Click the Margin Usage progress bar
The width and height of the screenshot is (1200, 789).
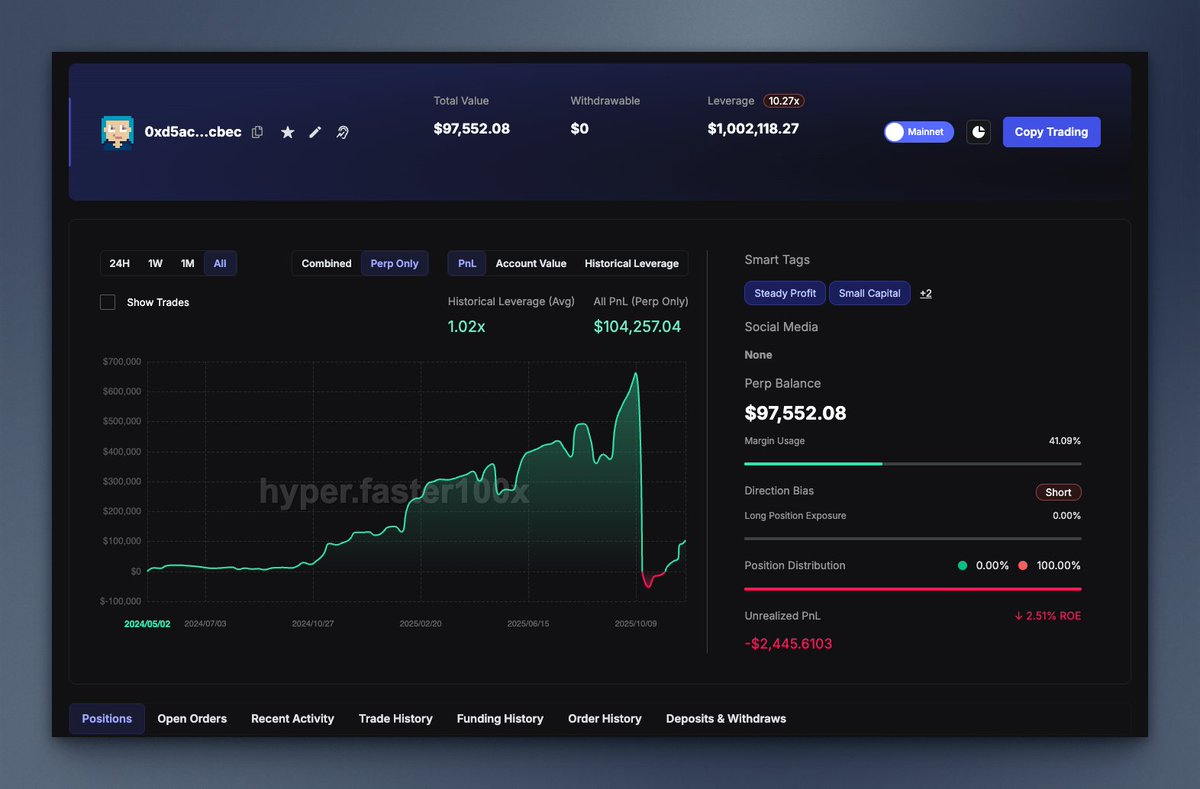pos(913,464)
